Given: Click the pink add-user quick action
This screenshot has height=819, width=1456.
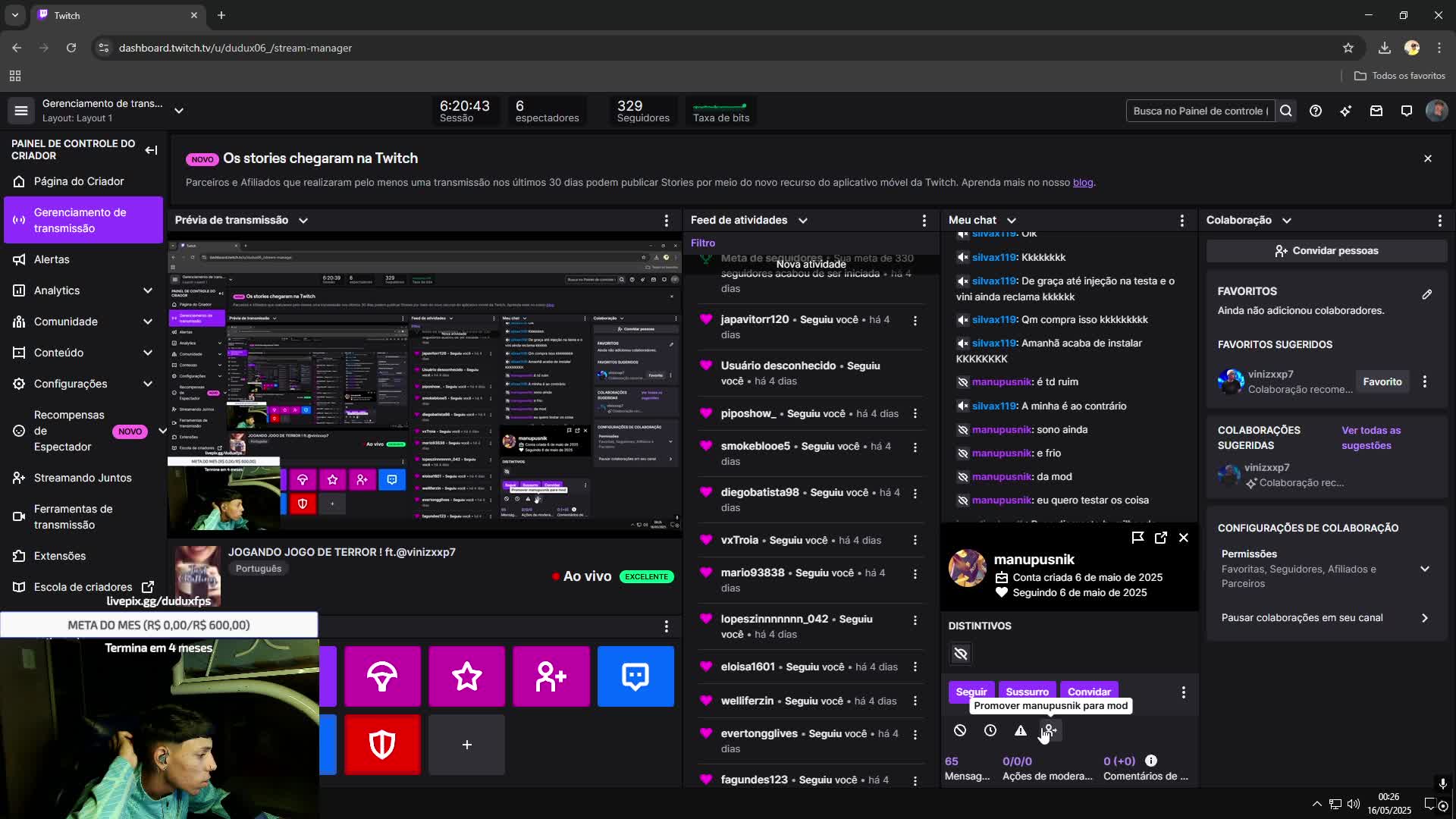Looking at the screenshot, I should coord(551,676).
